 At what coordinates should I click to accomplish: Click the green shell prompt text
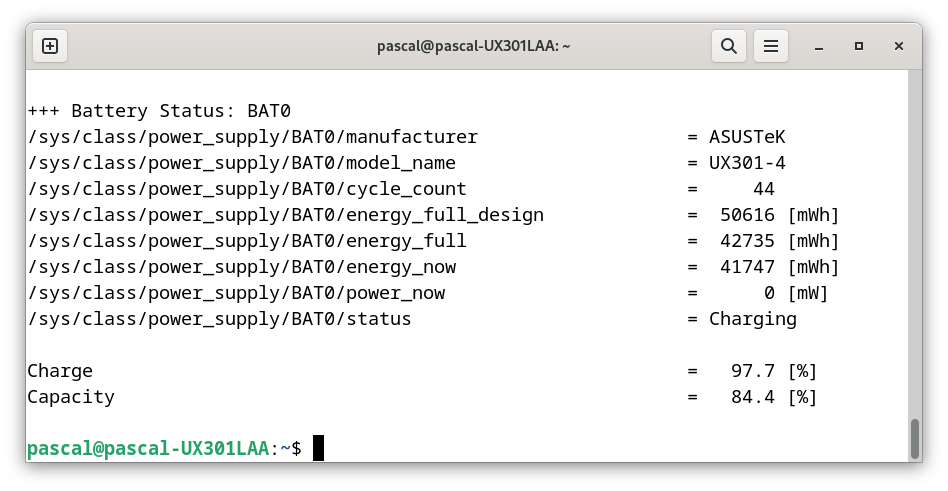click(x=148, y=449)
